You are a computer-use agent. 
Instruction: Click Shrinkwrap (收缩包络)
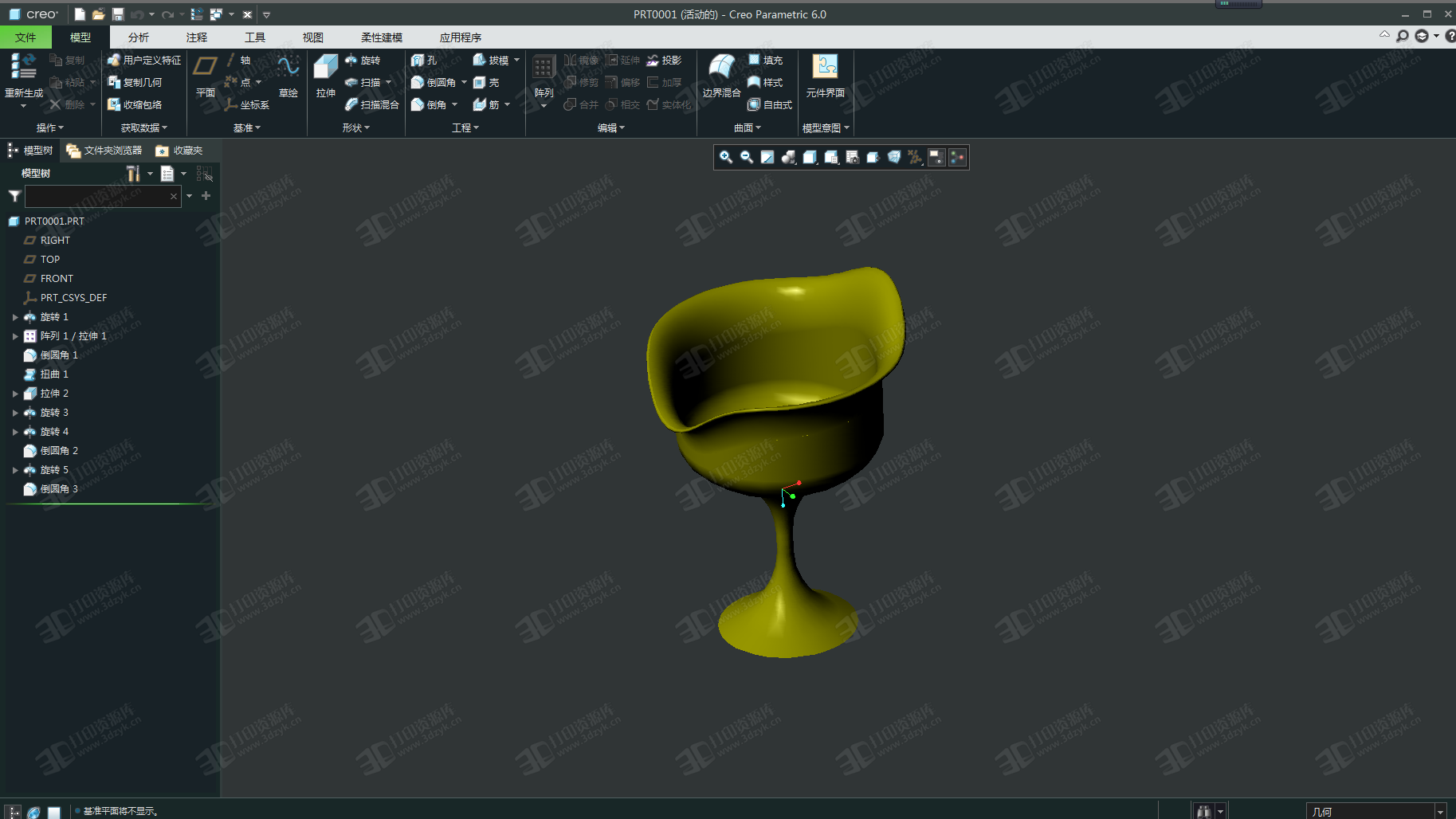135,105
